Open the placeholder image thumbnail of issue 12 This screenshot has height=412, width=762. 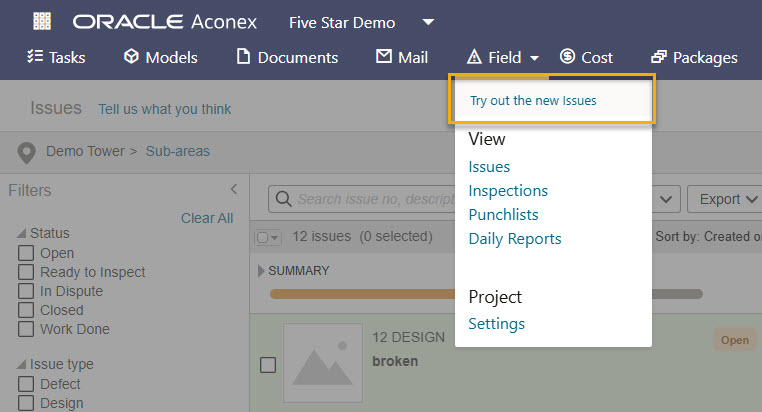[x=323, y=363]
